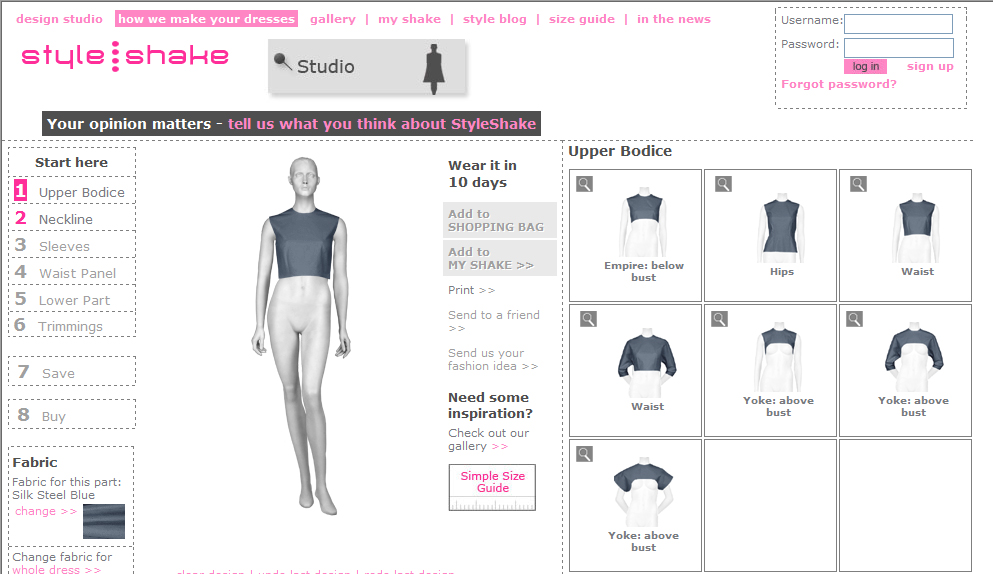Pick the sleeveless Waist bodice thumbnail
The height and width of the screenshot is (574, 993).
click(x=916, y=227)
